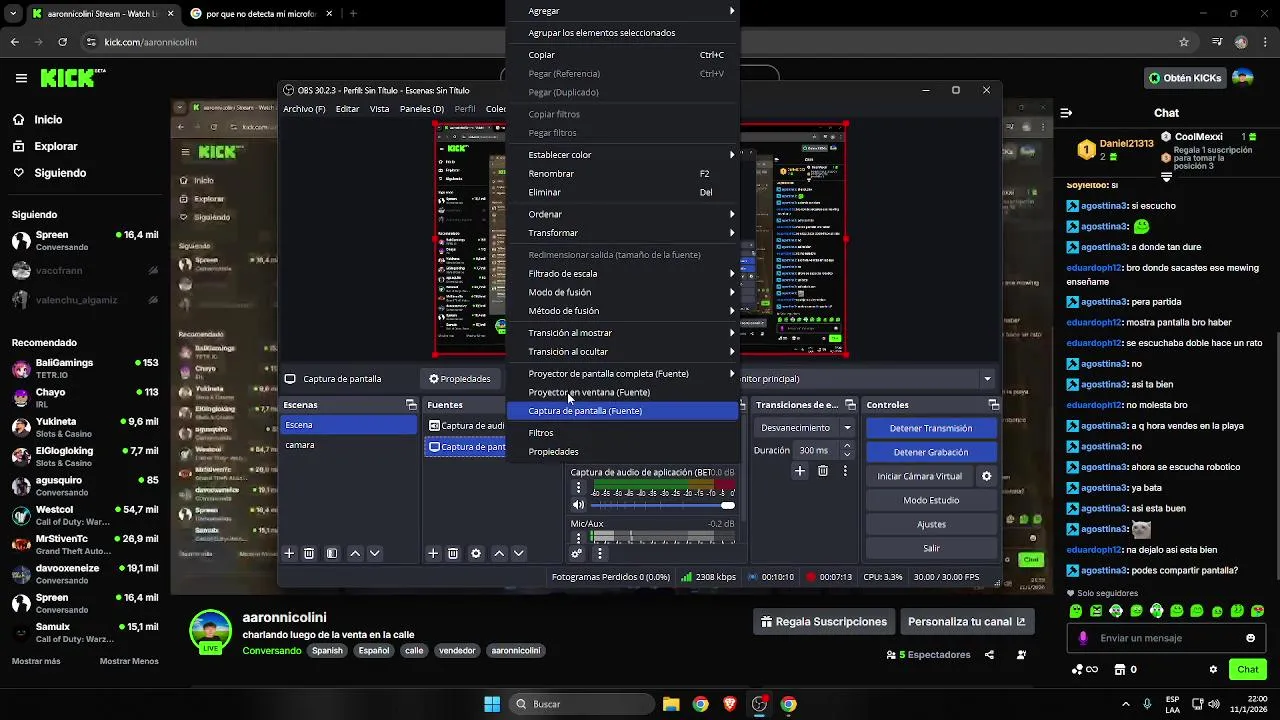The width and height of the screenshot is (1280, 720).
Task: Open scene filters icon in Escenas panel
Action: [x=332, y=553]
